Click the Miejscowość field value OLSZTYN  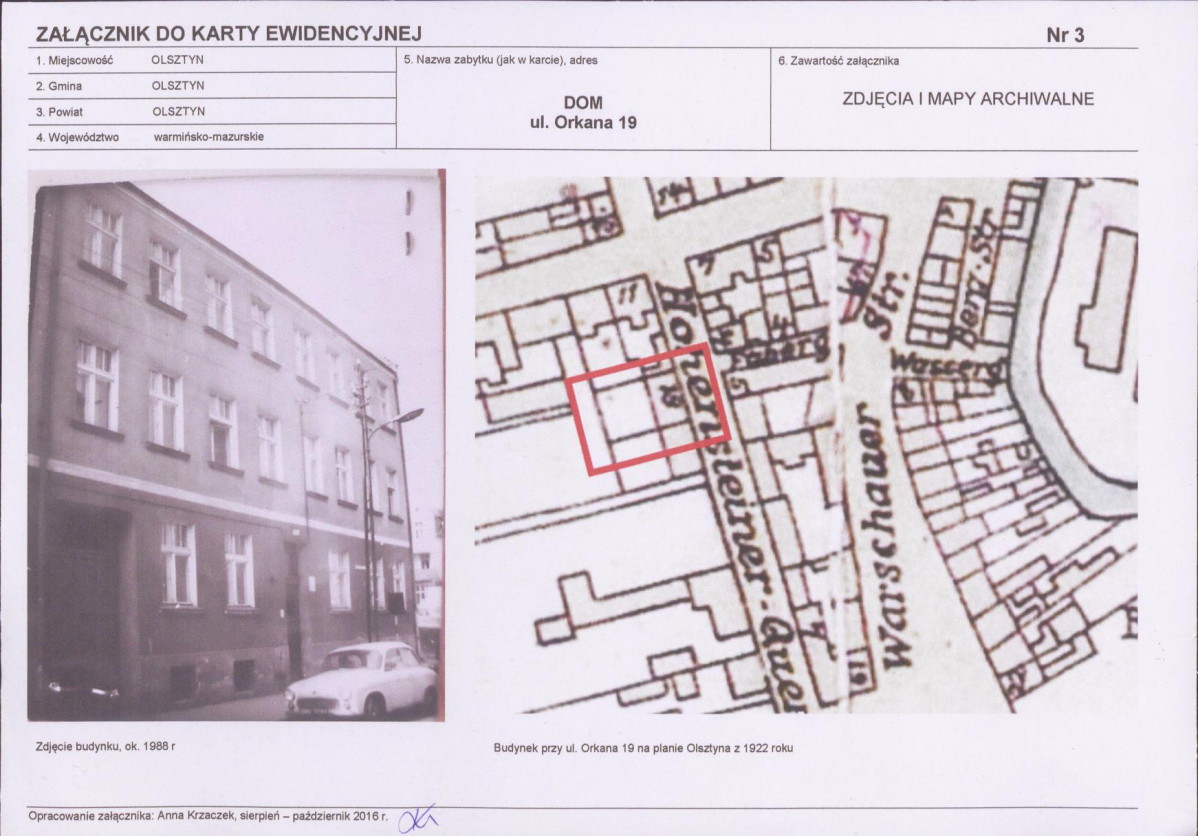tap(177, 60)
